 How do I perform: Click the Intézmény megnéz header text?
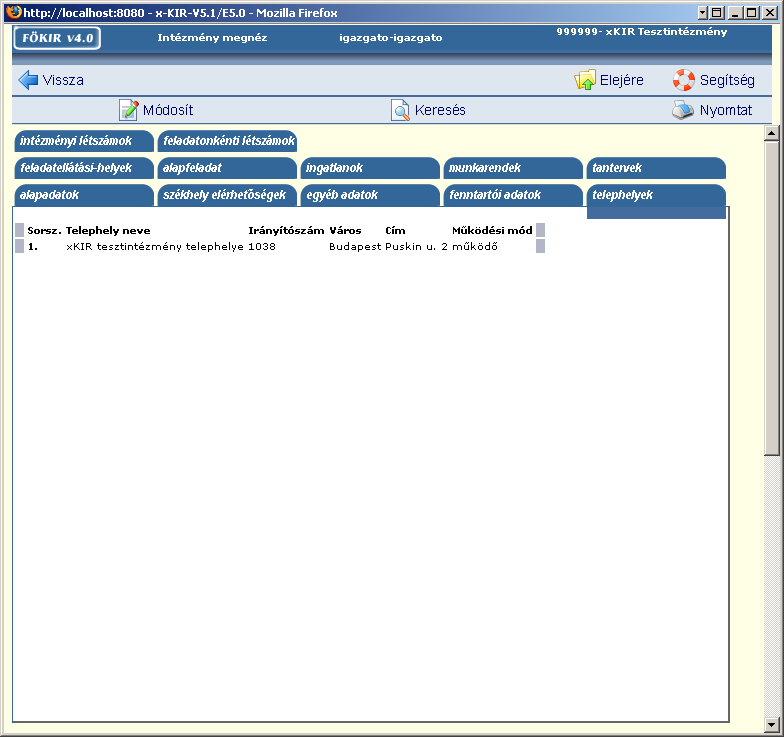pyautogui.click(x=212, y=38)
